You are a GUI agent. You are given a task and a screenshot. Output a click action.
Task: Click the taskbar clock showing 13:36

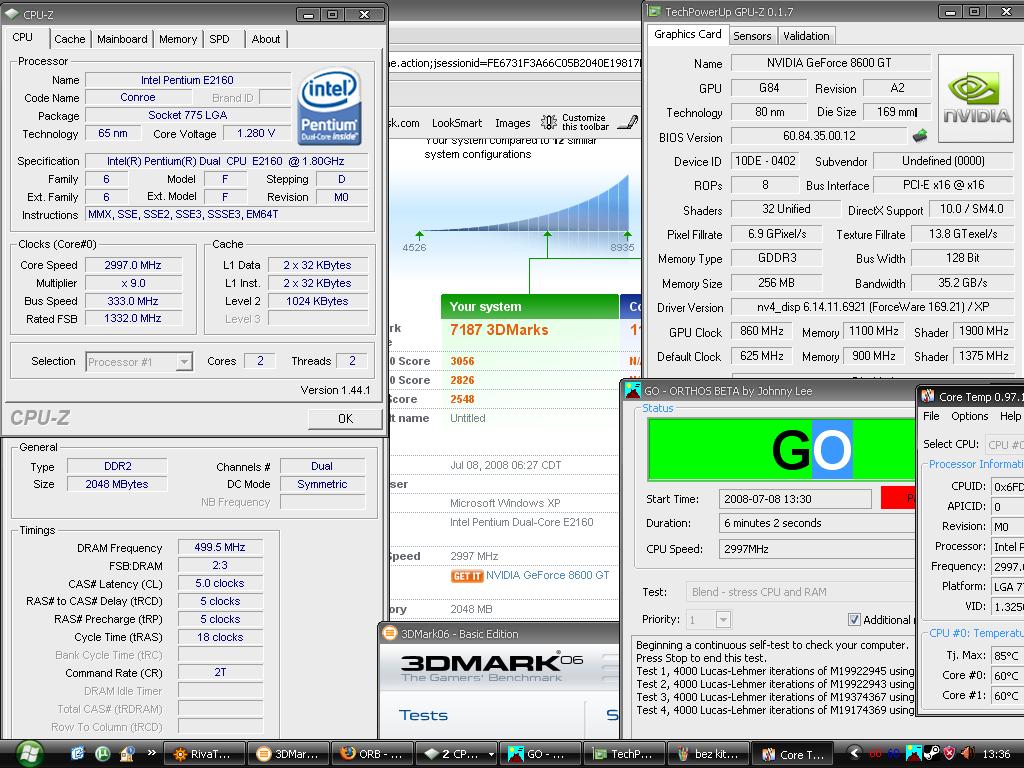997,754
